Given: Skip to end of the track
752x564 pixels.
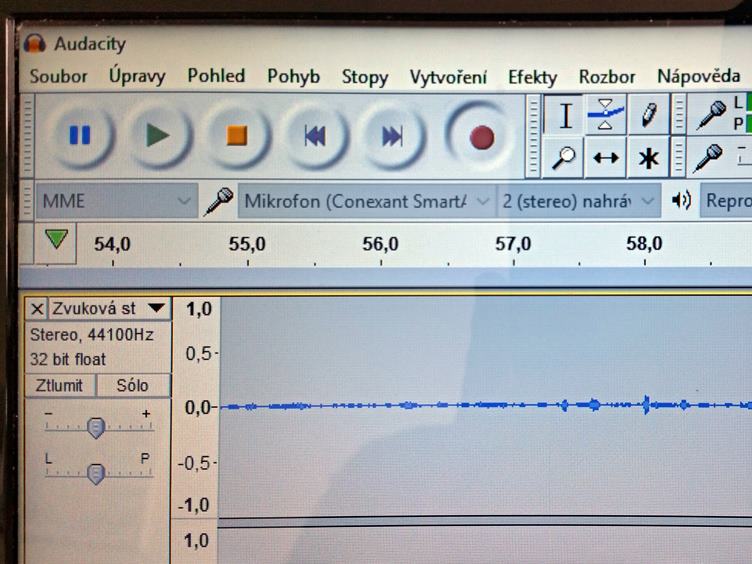Looking at the screenshot, I should tap(393, 137).
